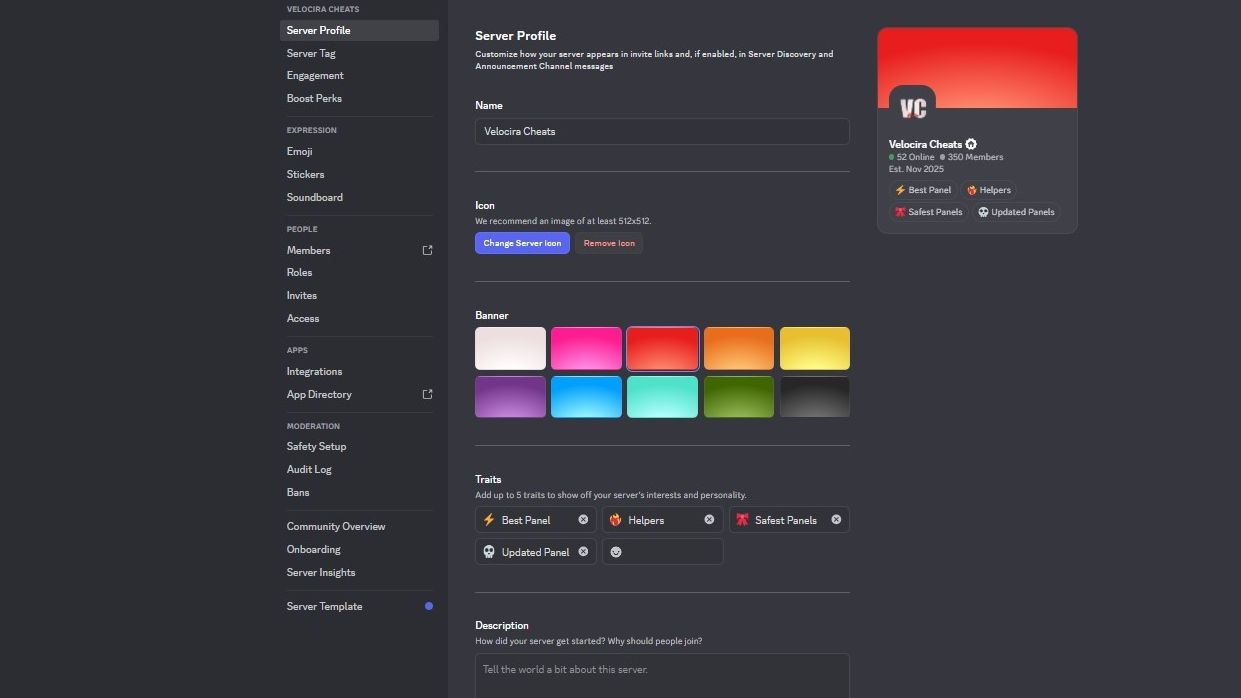Click the server Name input field
Viewport: 1241px width, 698px height.
click(x=661, y=131)
